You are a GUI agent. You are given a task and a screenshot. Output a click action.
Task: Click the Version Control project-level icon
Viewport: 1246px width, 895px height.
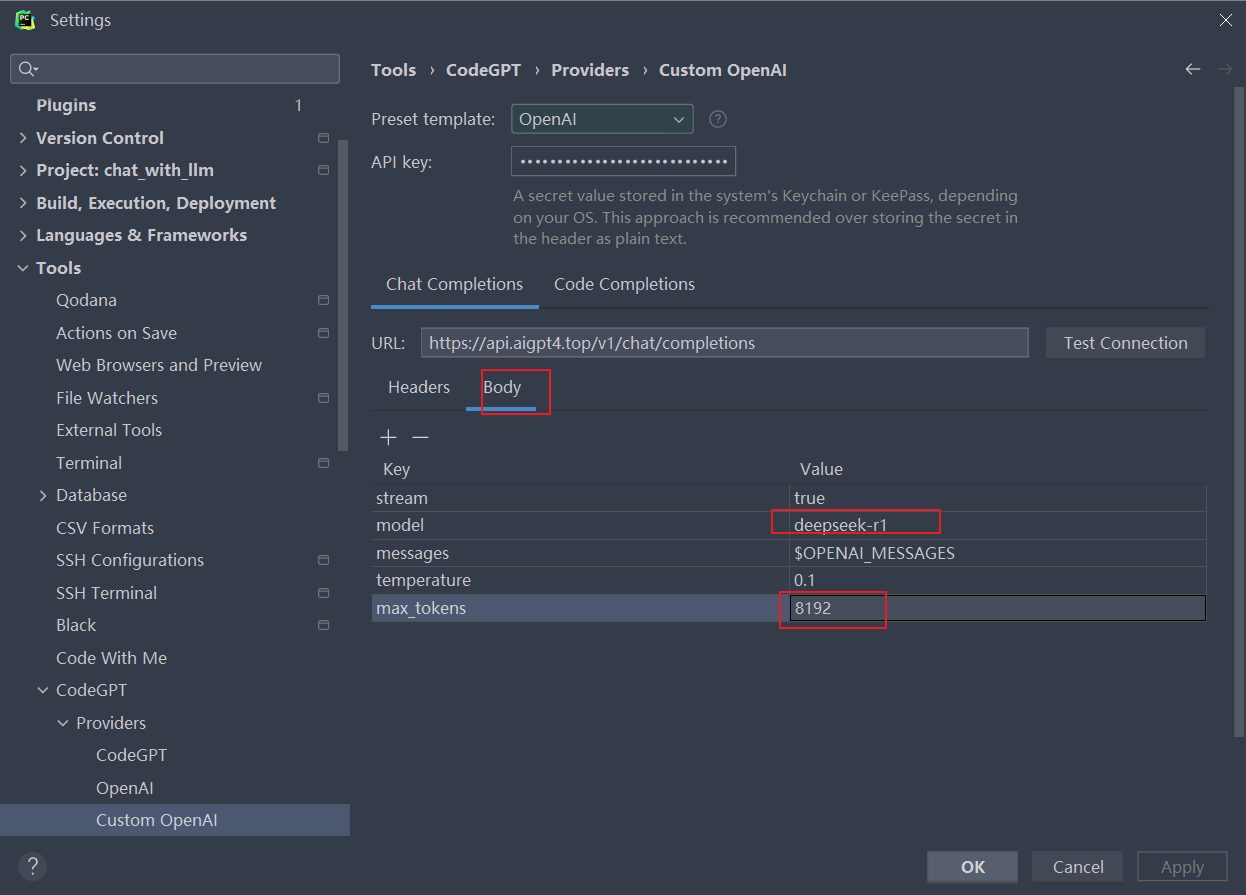pyautogui.click(x=323, y=138)
